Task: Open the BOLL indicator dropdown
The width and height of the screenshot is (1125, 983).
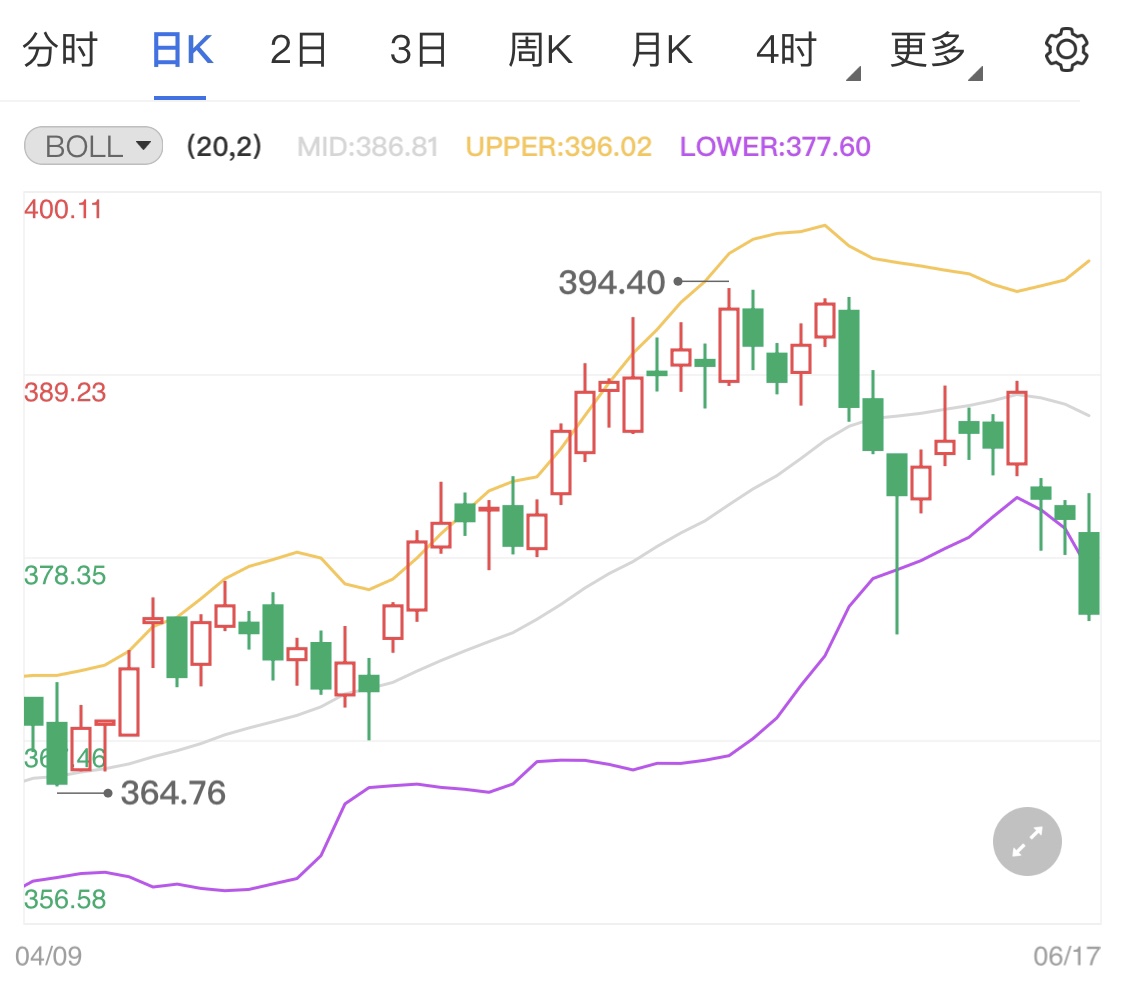Action: click(x=93, y=146)
